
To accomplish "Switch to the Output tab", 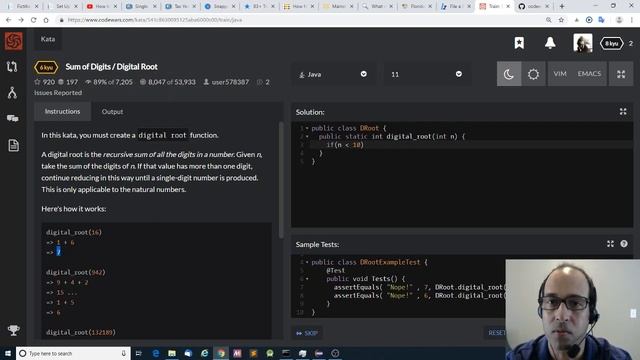I will pos(112,111).
